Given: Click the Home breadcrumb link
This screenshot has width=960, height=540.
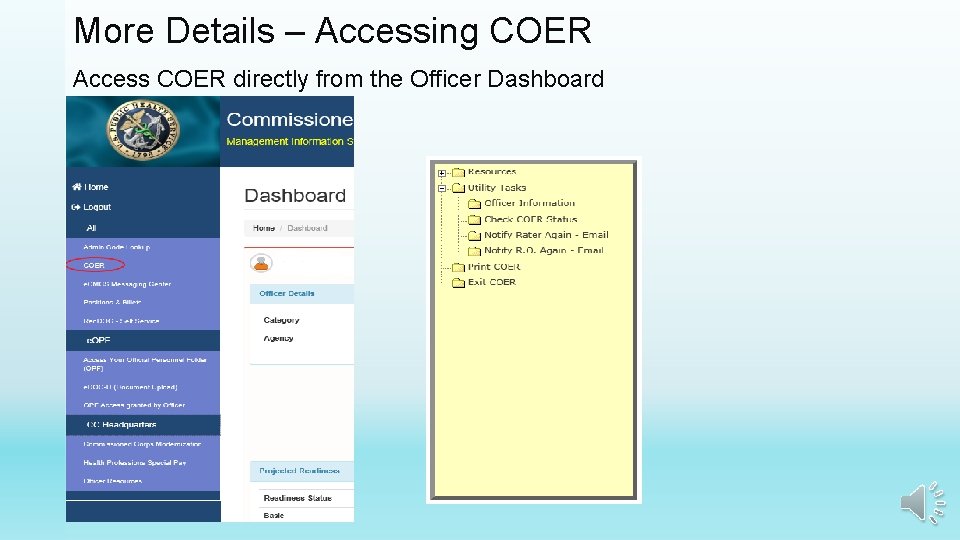Looking at the screenshot, I should click(264, 228).
